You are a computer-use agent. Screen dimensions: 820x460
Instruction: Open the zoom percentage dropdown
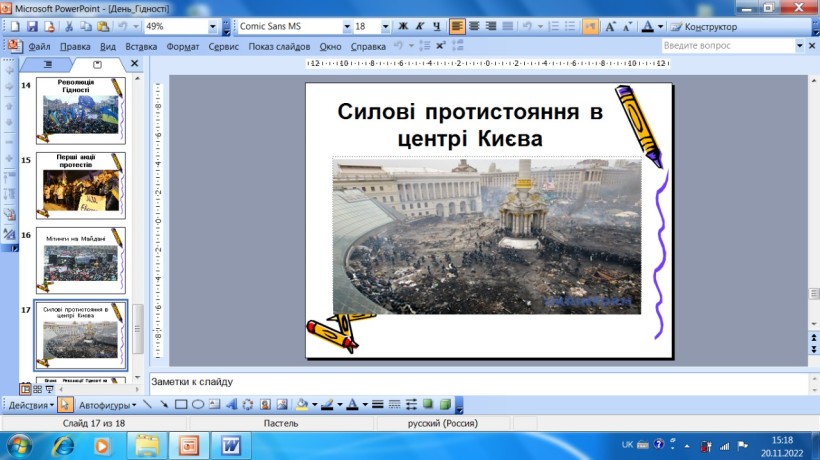[212, 27]
